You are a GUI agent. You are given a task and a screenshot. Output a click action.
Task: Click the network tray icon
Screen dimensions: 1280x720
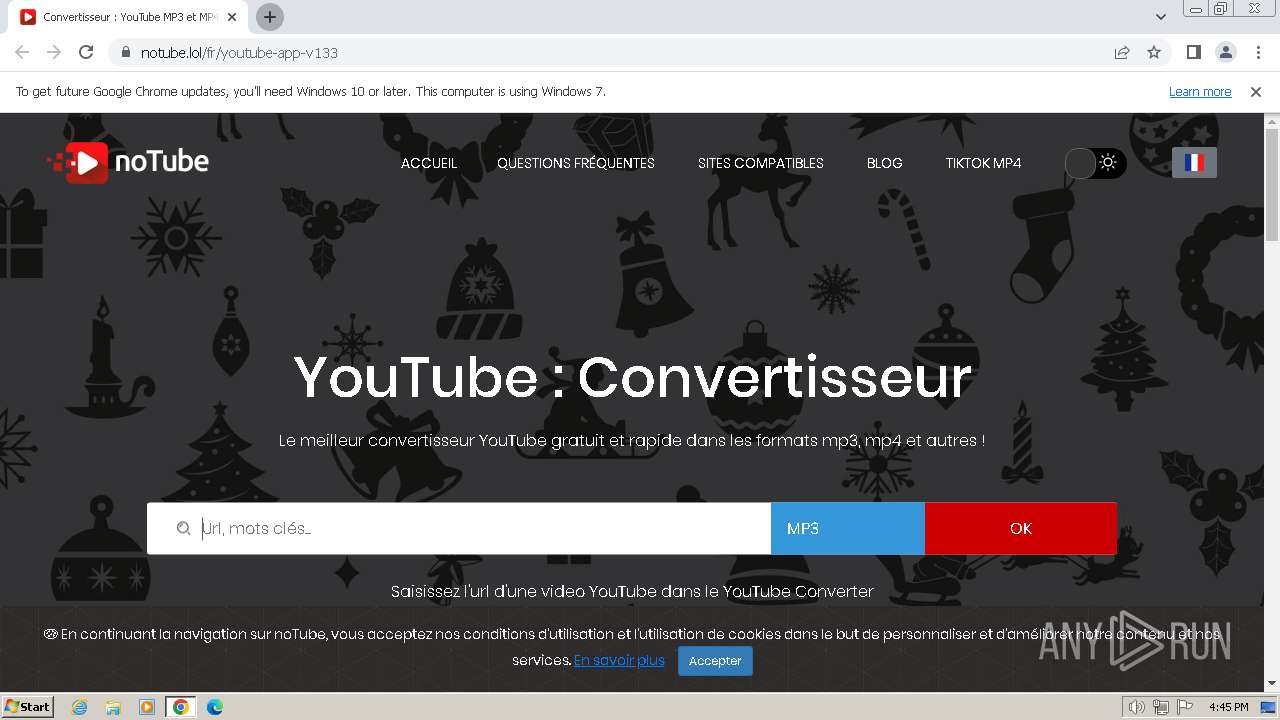point(1161,707)
